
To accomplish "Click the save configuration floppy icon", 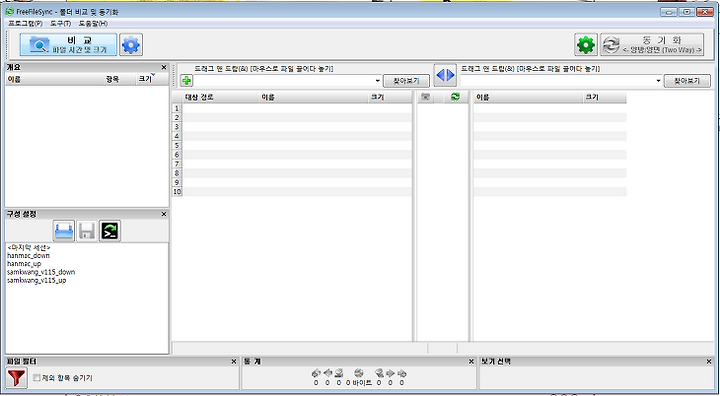I will (87, 231).
